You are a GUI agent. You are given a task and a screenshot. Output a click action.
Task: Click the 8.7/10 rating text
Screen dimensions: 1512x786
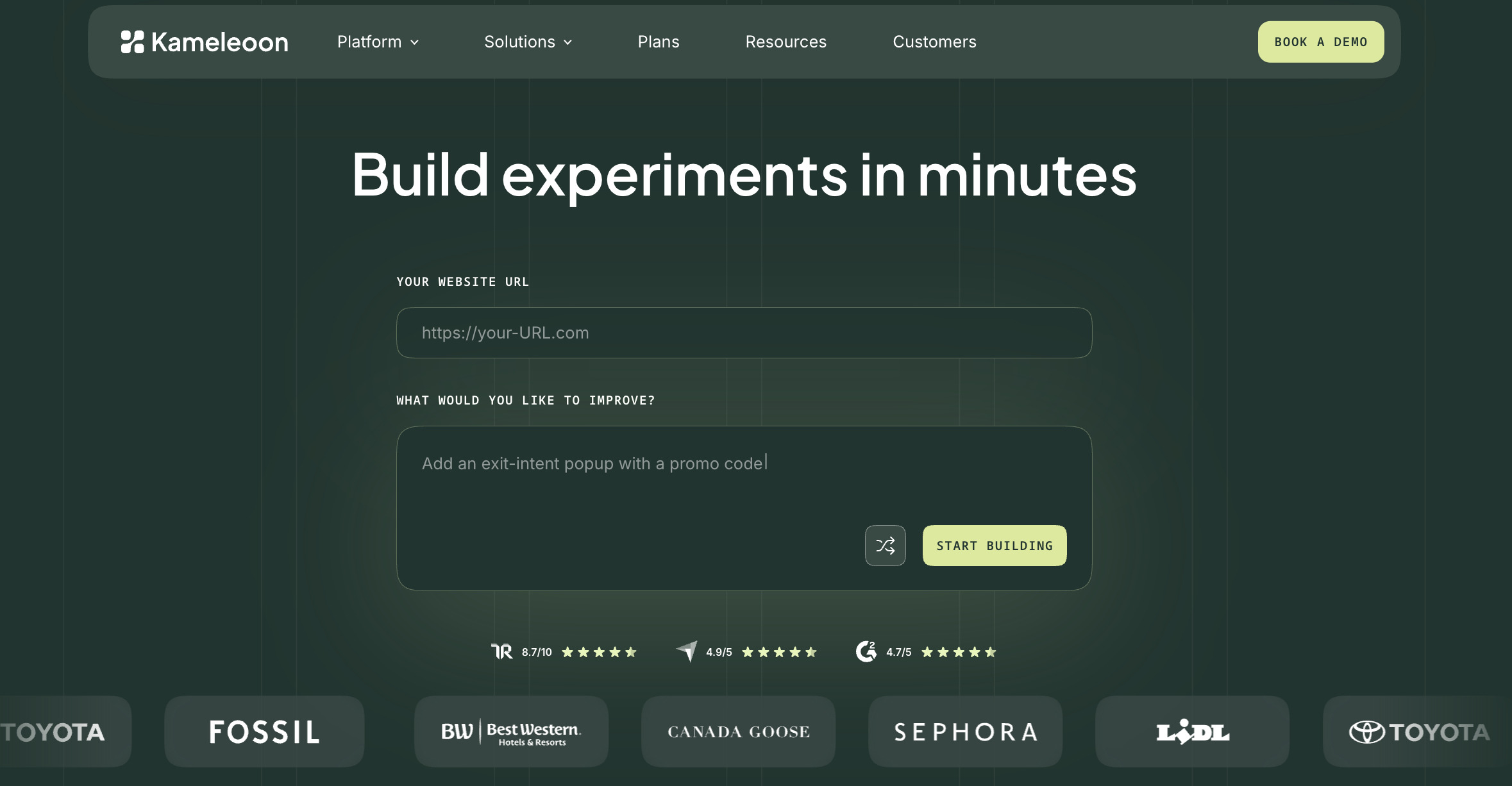537,652
